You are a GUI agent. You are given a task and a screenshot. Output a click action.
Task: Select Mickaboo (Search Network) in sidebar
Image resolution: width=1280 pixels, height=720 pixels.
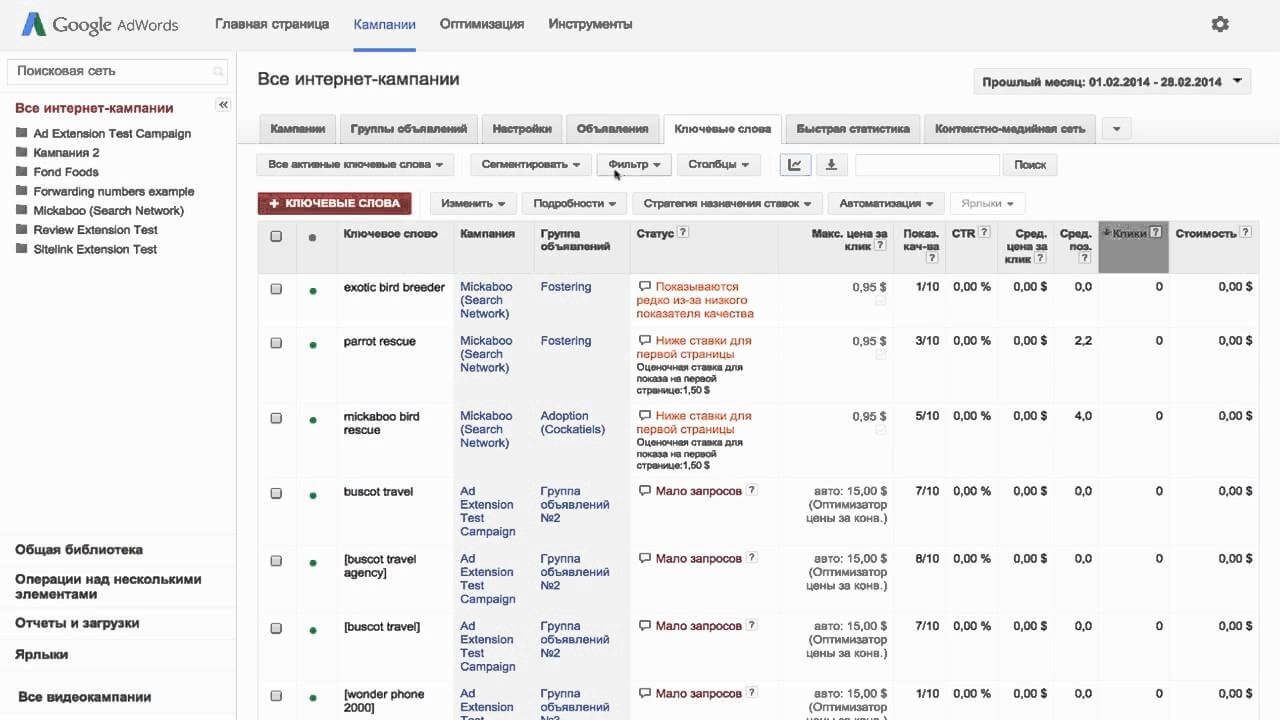point(109,211)
